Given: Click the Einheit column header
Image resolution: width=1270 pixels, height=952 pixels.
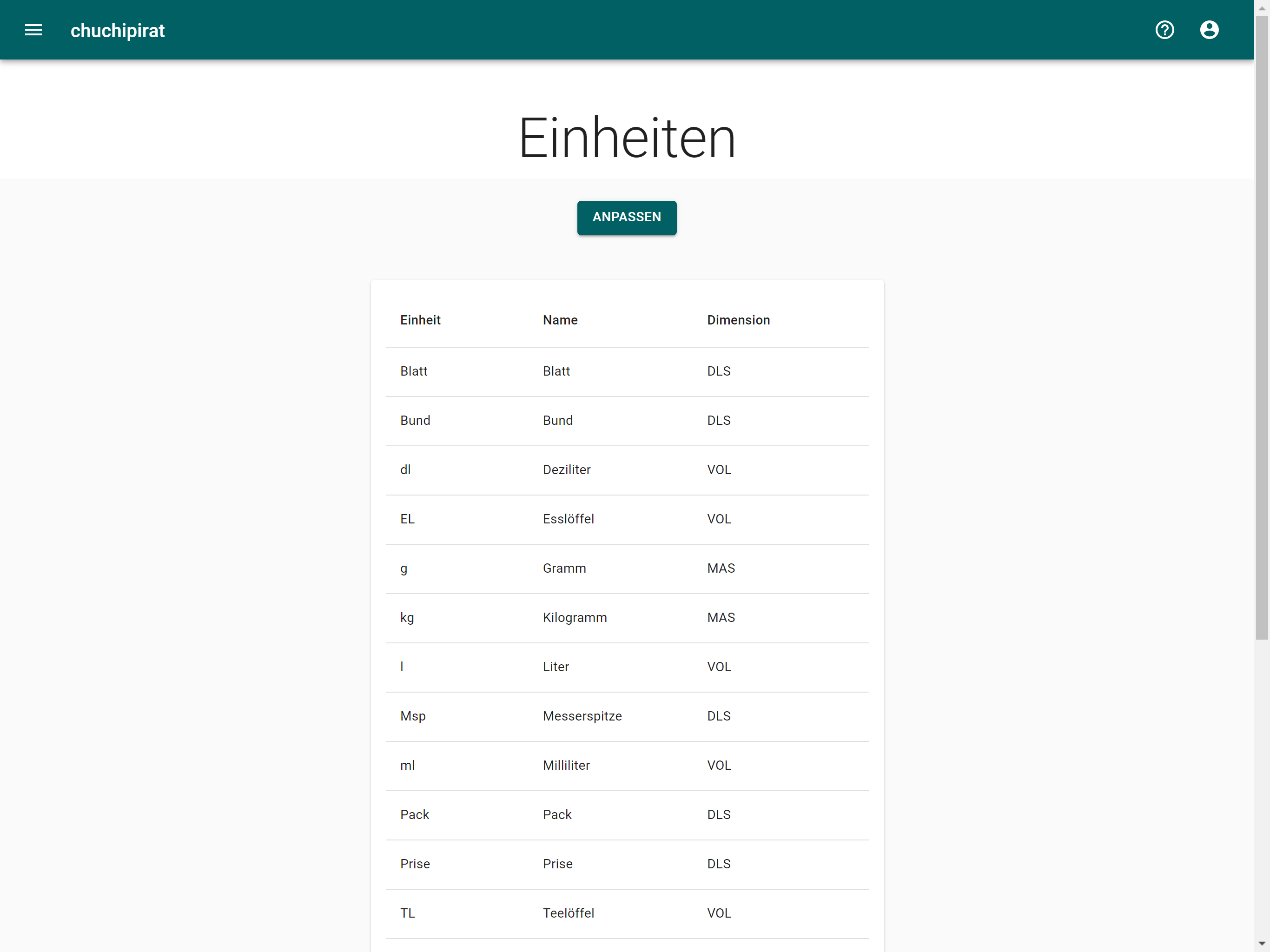Looking at the screenshot, I should pyautogui.click(x=420, y=320).
